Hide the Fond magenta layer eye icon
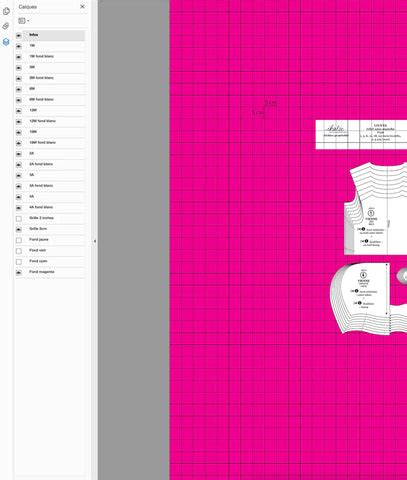Image resolution: width=407 pixels, height=480 pixels. [19, 272]
